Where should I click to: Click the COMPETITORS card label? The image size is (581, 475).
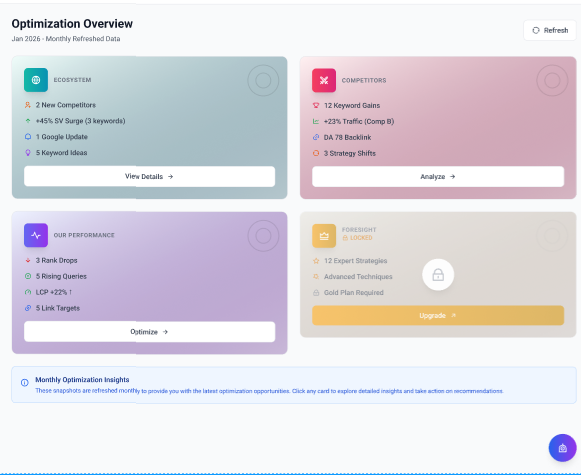364,80
